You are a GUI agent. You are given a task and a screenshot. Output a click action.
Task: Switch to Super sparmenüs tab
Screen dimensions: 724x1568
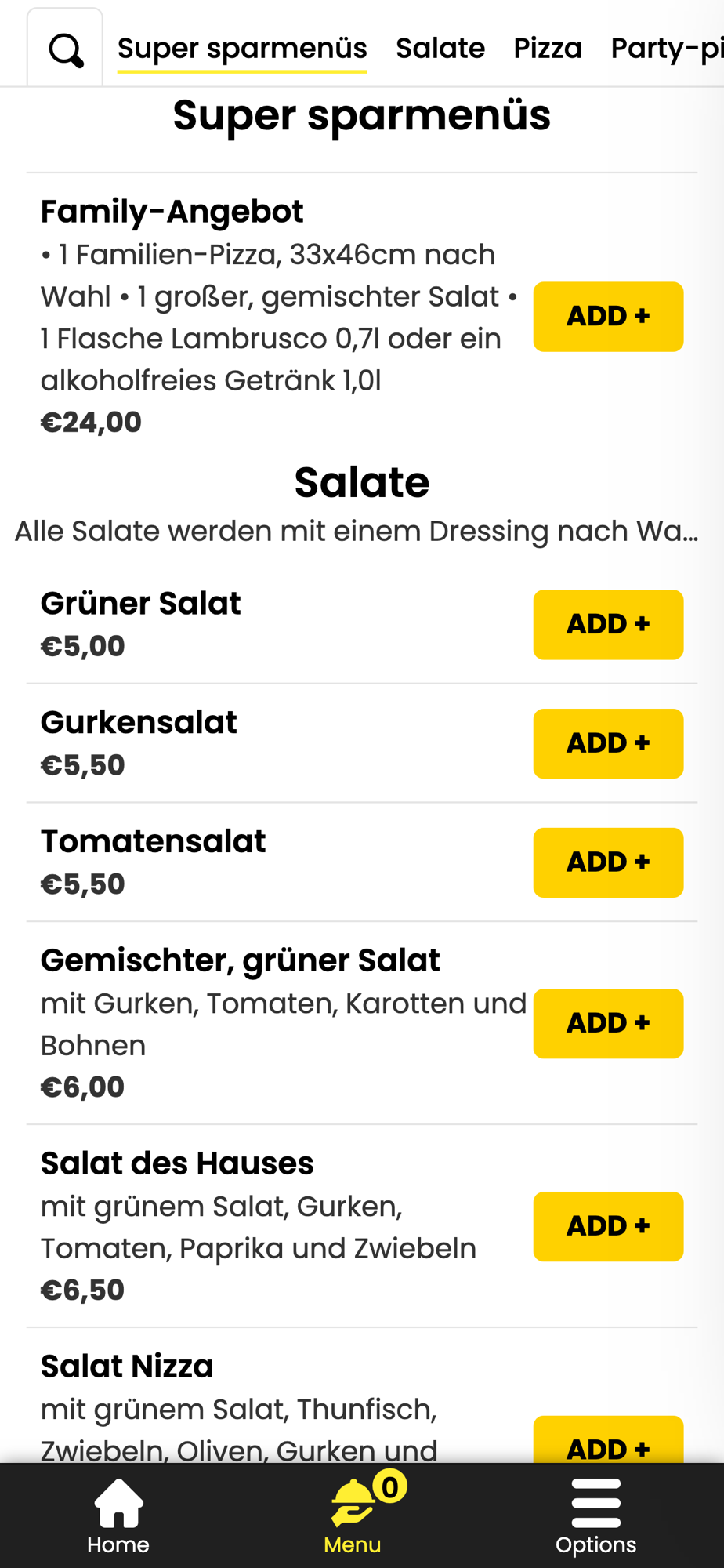pyautogui.click(x=242, y=49)
